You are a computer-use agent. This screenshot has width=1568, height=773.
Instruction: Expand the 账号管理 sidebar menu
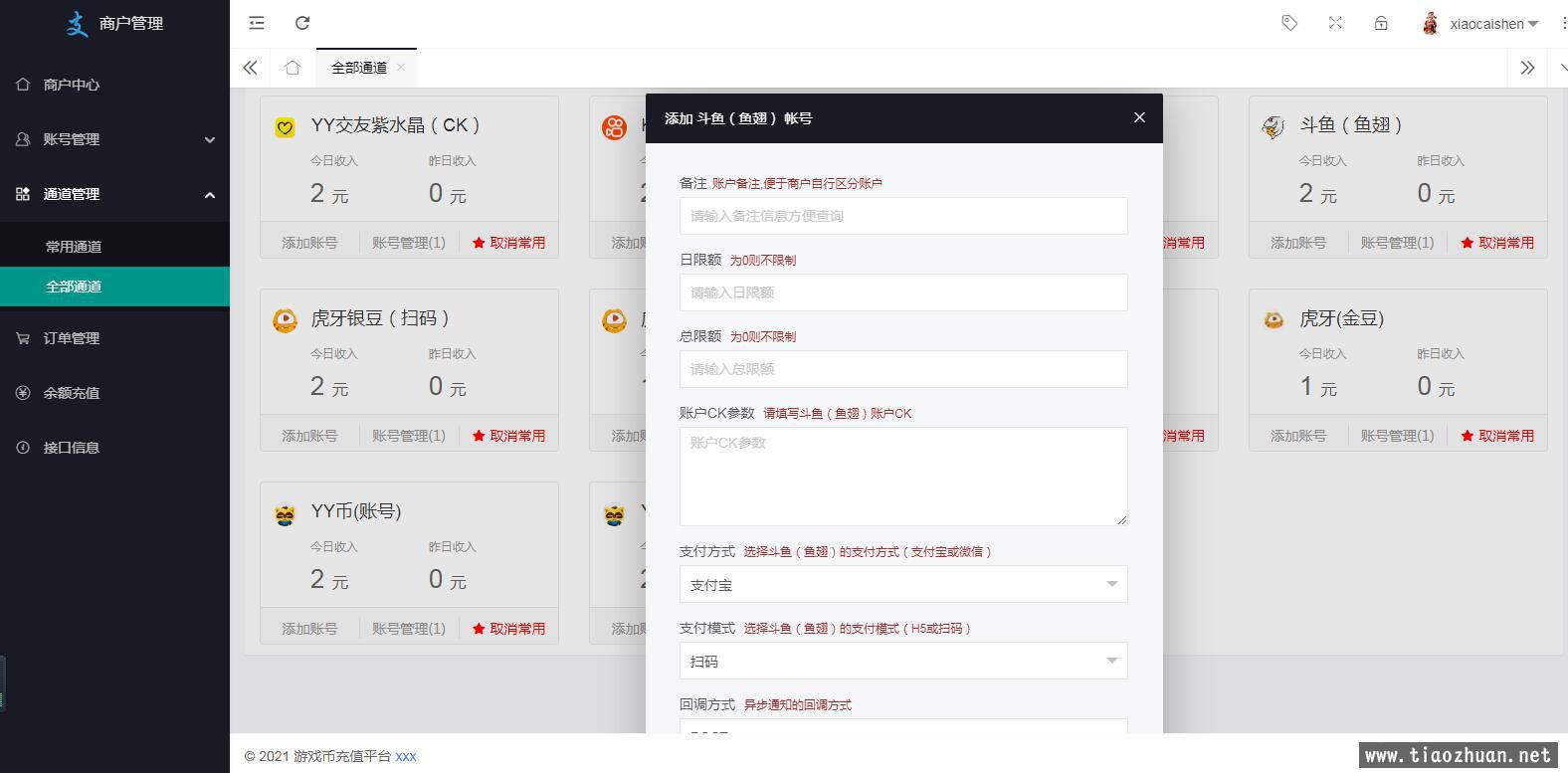[x=114, y=139]
